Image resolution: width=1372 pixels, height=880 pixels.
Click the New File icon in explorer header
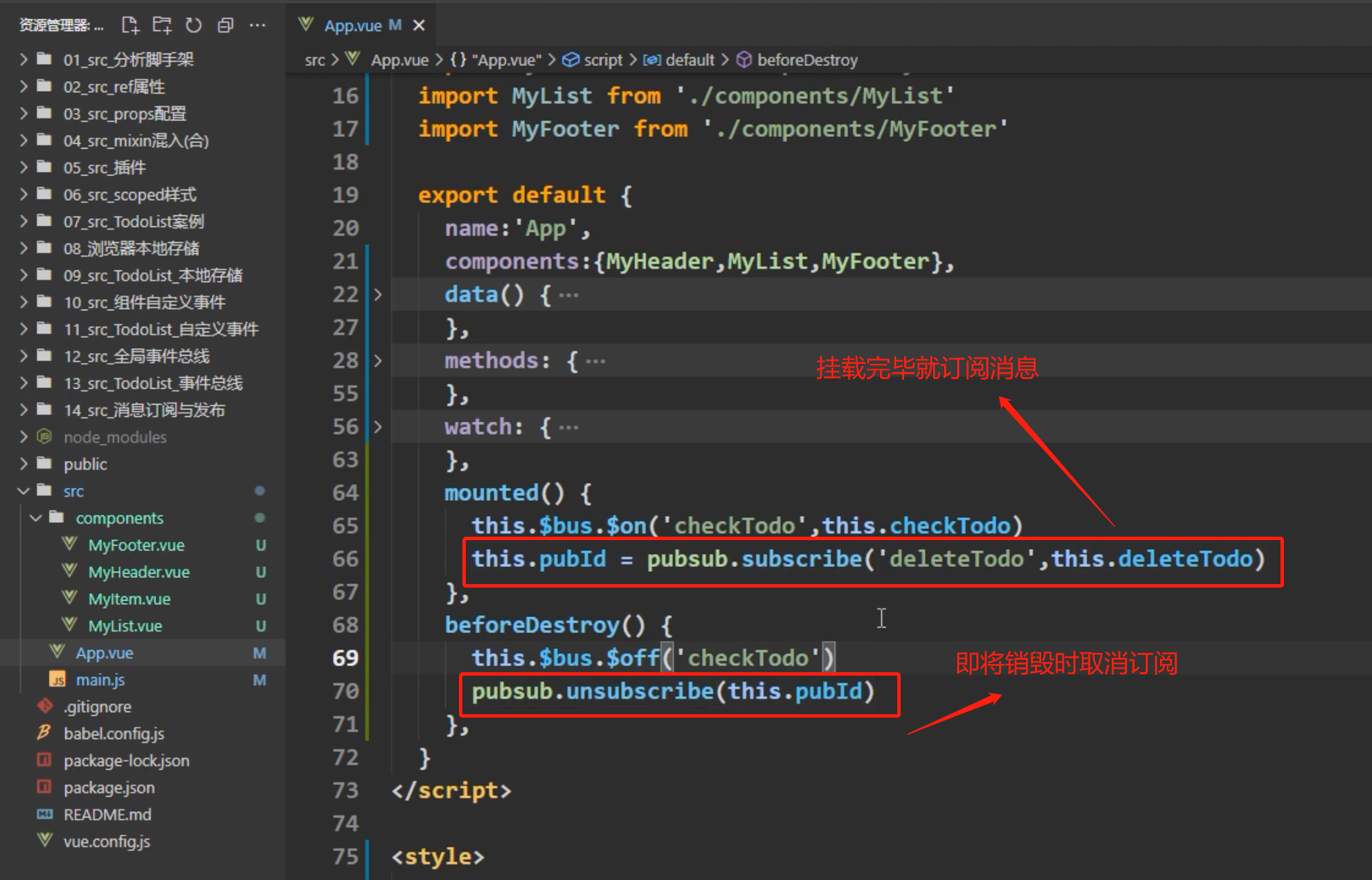(x=130, y=25)
